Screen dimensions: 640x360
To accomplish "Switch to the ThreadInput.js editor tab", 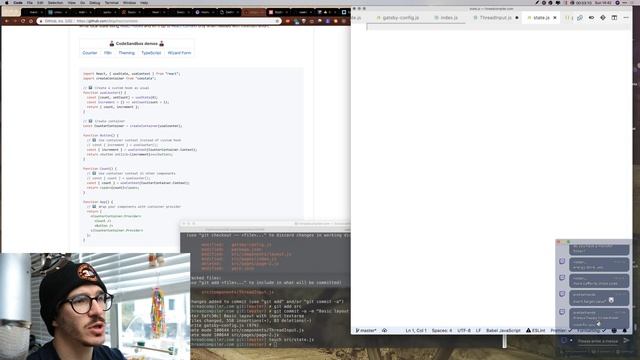I will tap(495, 18).
